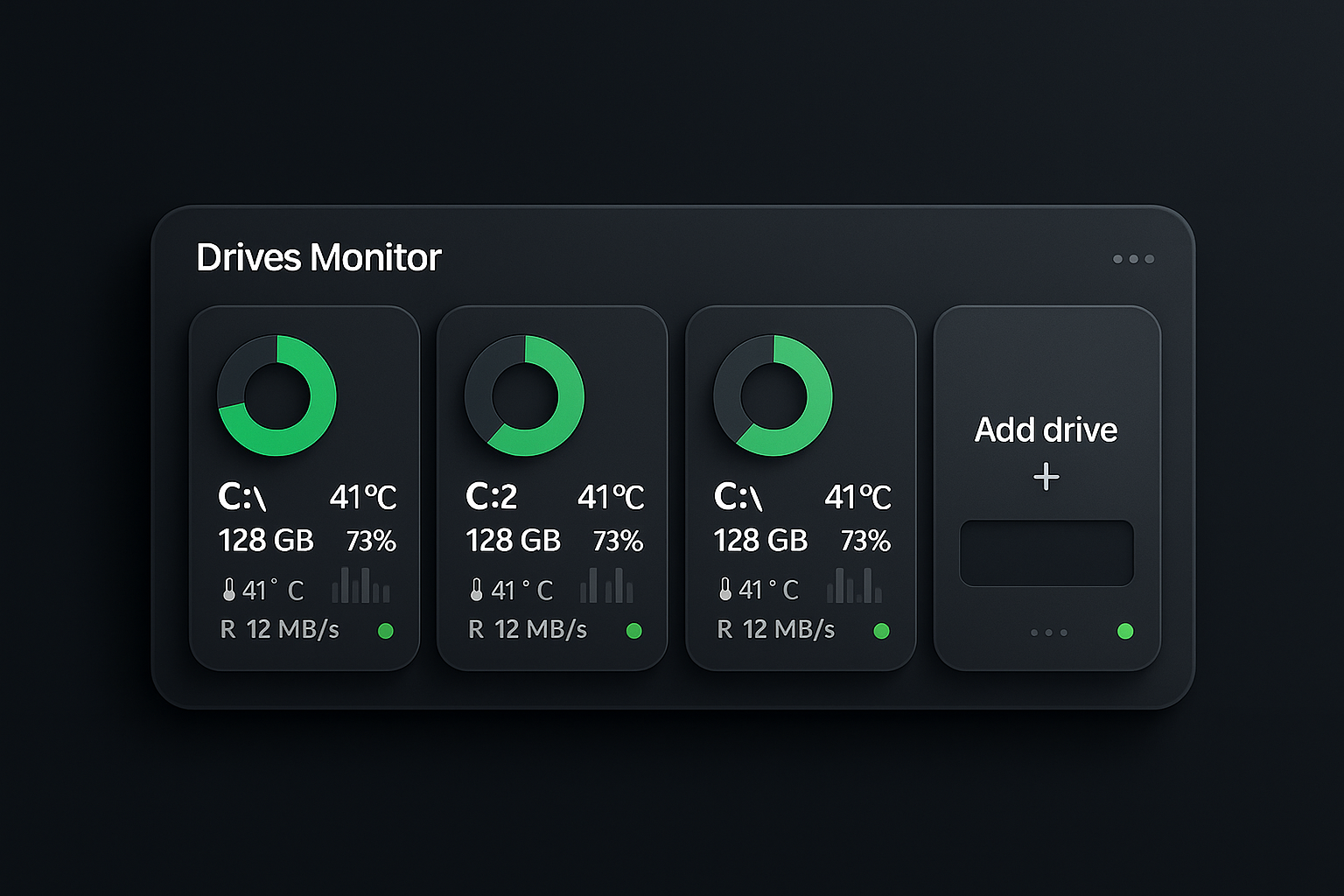This screenshot has height=896, width=1344.
Task: Click the Add drive label
Action: click(1046, 430)
